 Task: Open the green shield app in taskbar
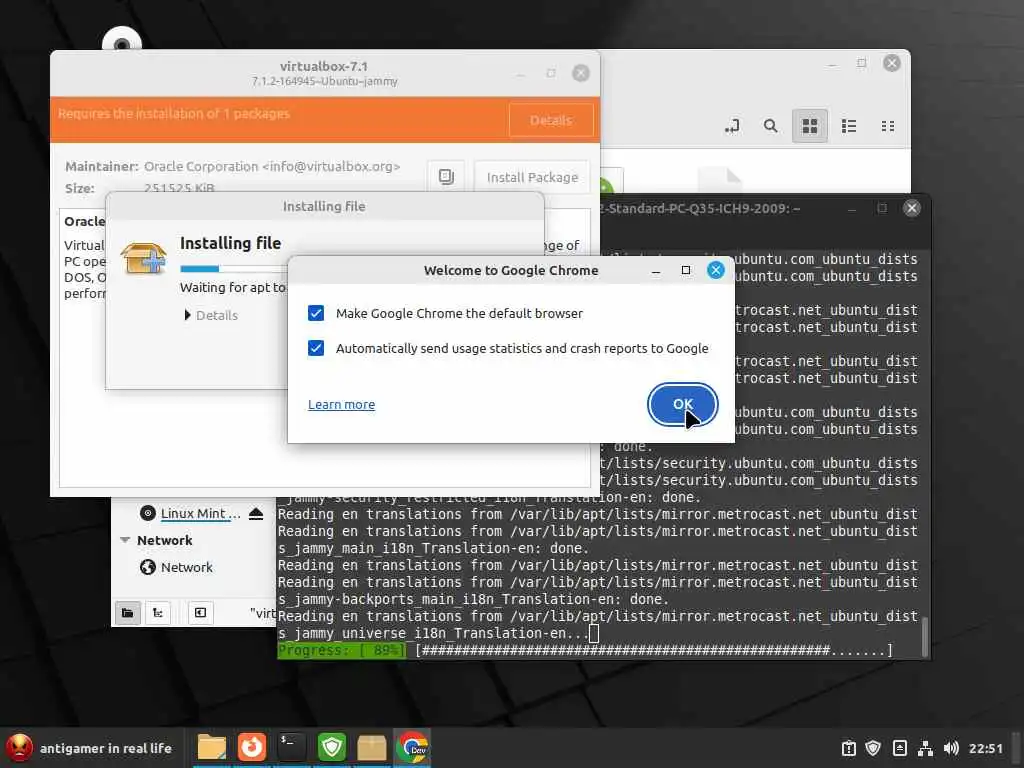tap(332, 748)
